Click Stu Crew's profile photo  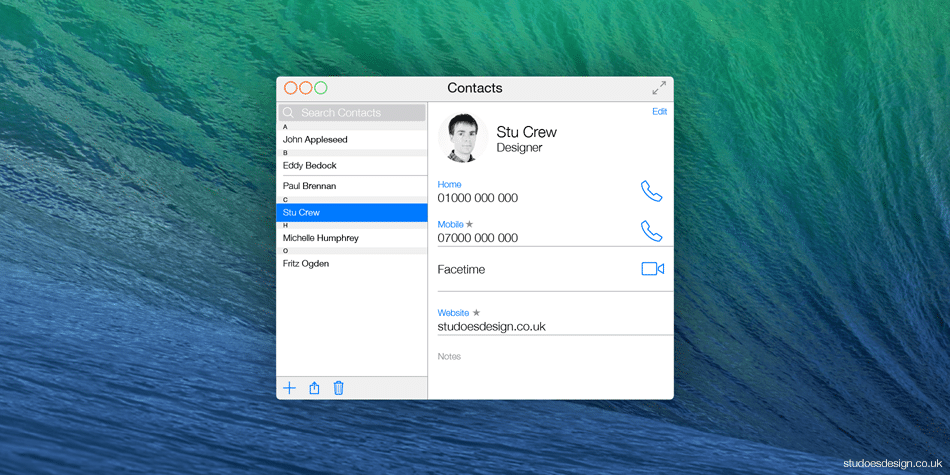click(463, 138)
